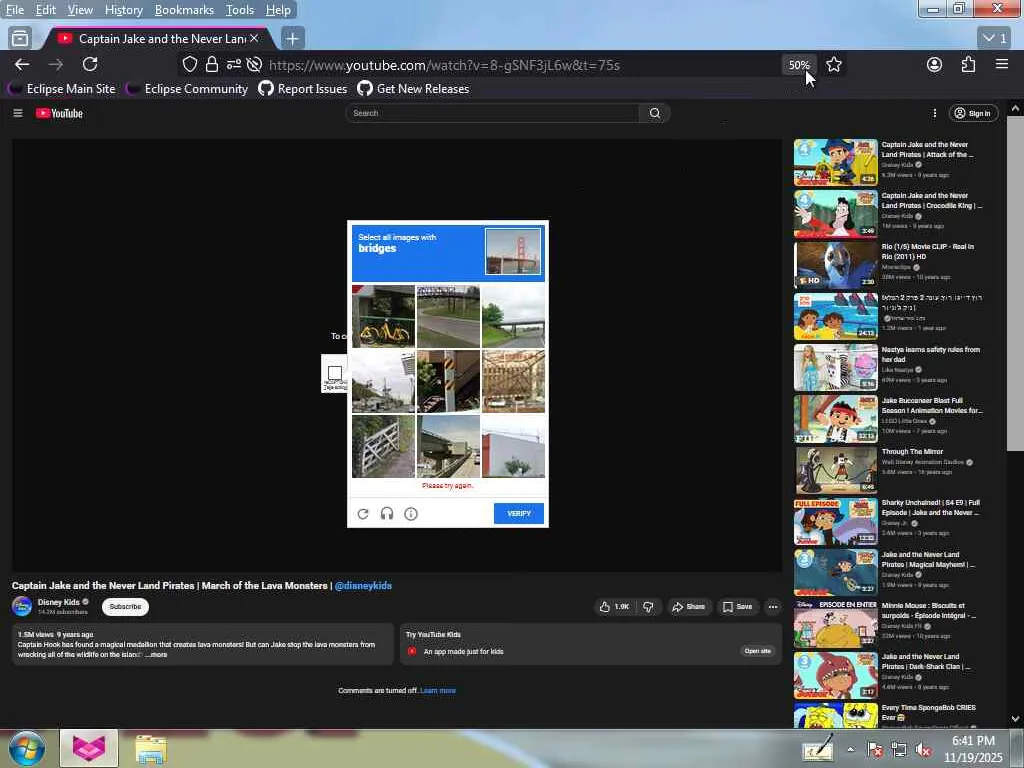Open the File menu
Image resolution: width=1024 pixels, height=768 pixels.
[x=15, y=10]
